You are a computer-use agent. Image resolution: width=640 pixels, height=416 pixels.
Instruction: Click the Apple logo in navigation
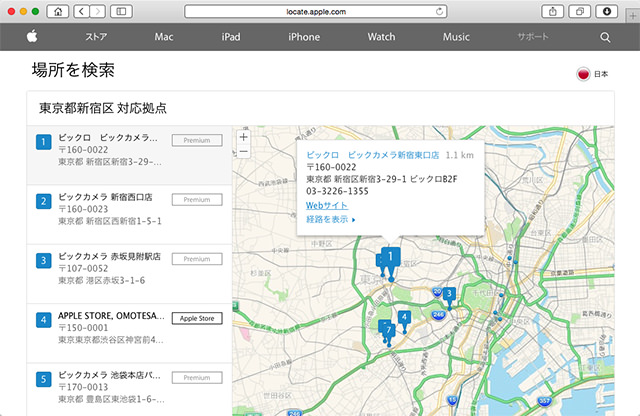[32, 36]
